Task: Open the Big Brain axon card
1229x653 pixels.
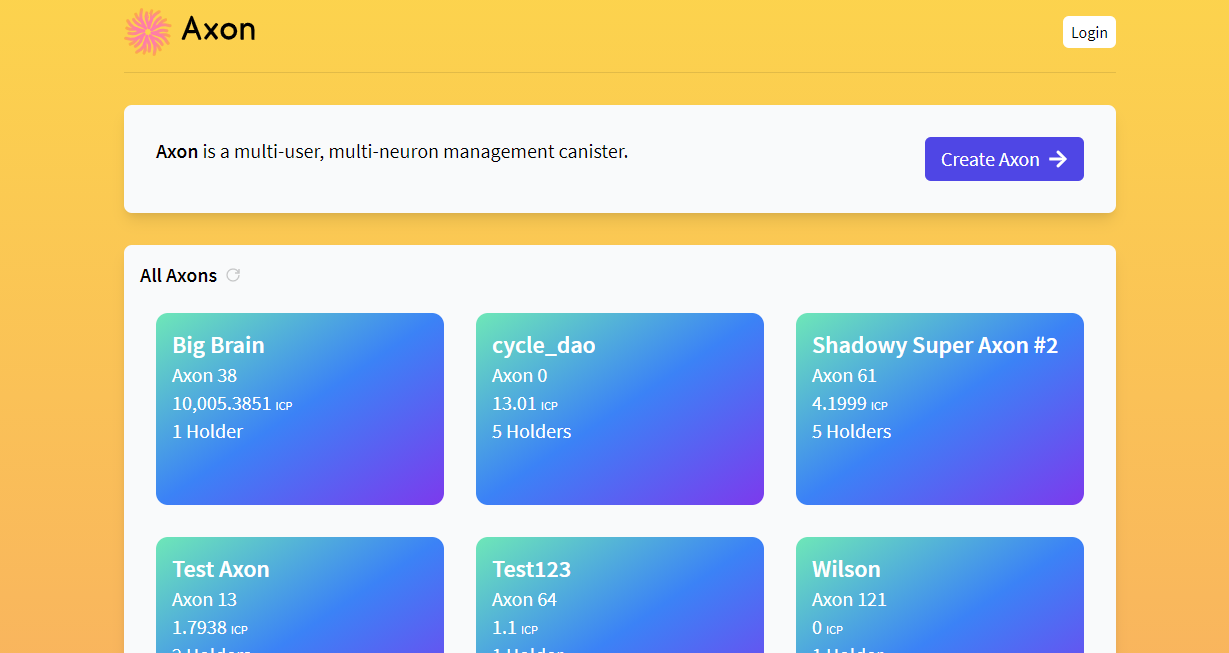Action: pyautogui.click(x=300, y=409)
